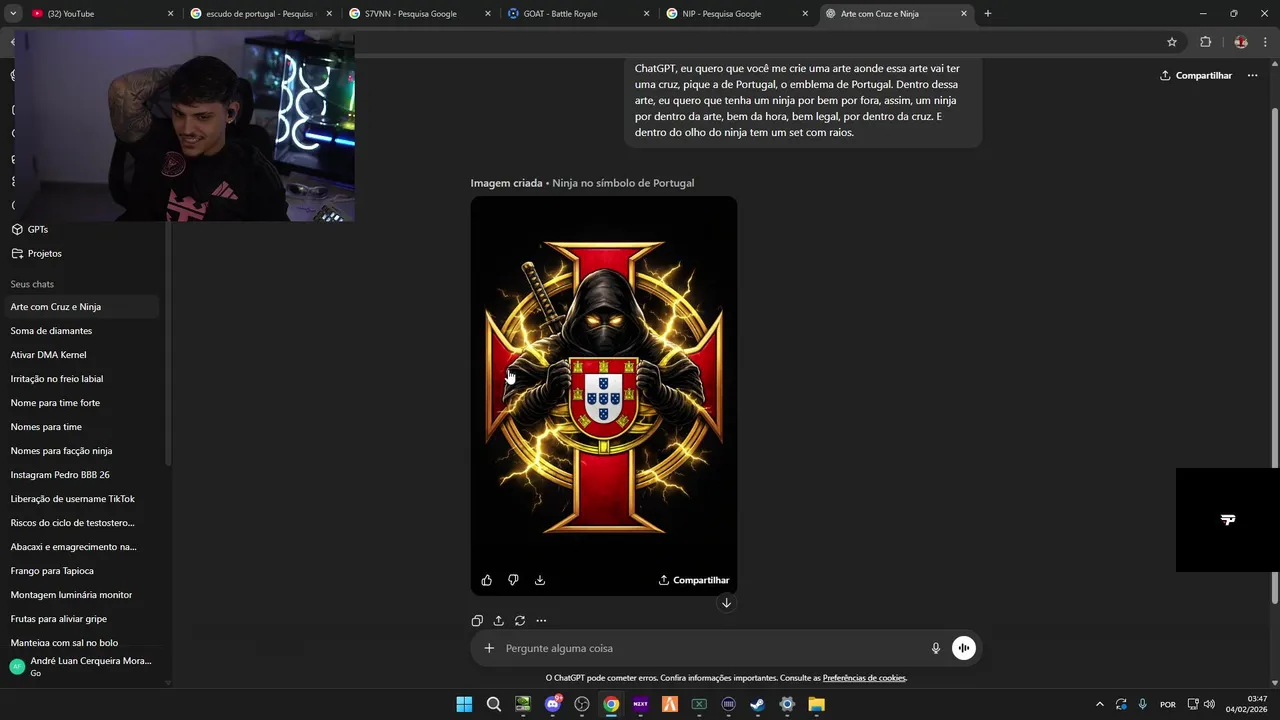
Task: Open chat Frutas para aliviar gripe
Action: (x=80, y=619)
